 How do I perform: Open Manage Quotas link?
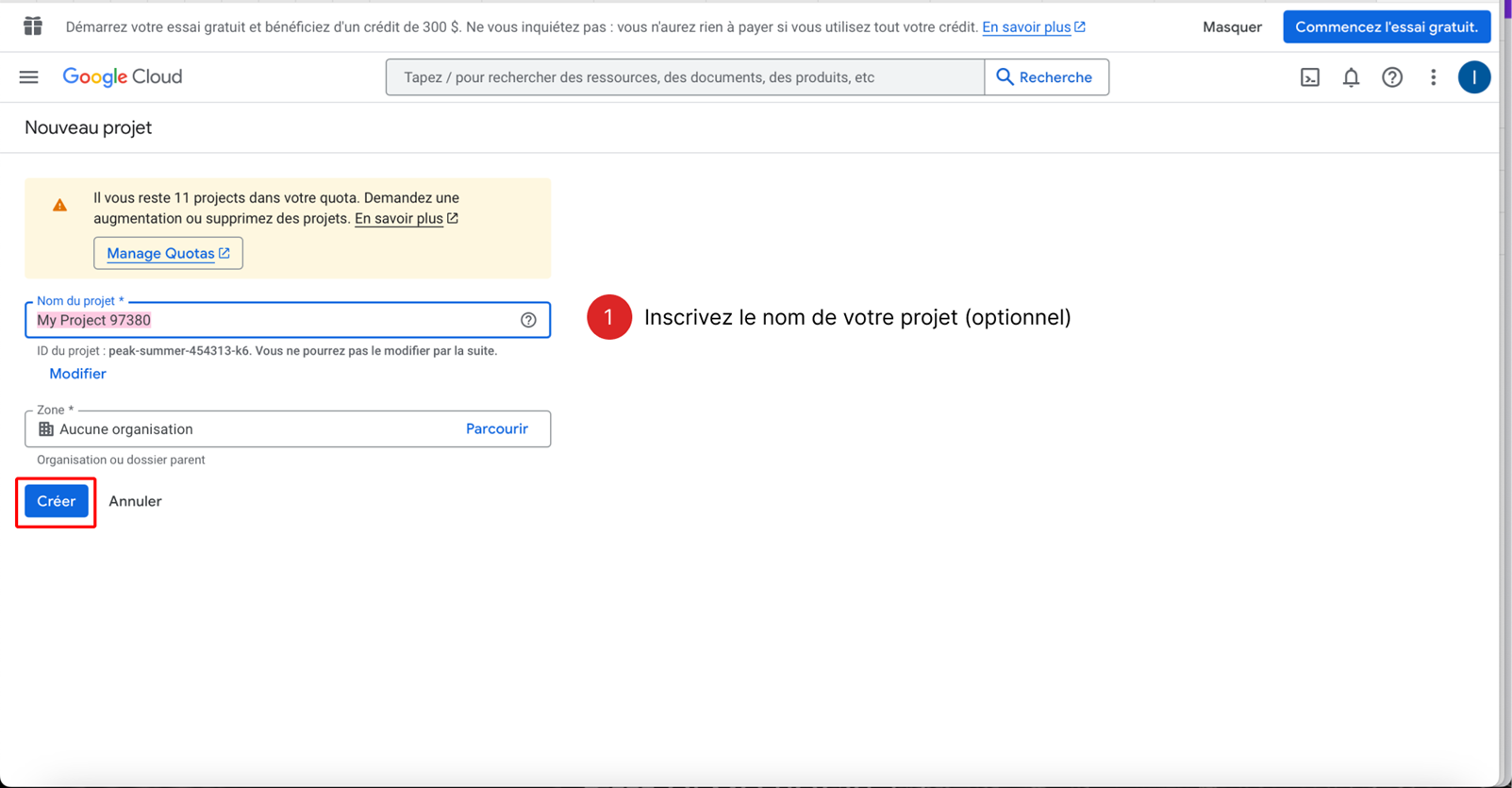pos(168,253)
